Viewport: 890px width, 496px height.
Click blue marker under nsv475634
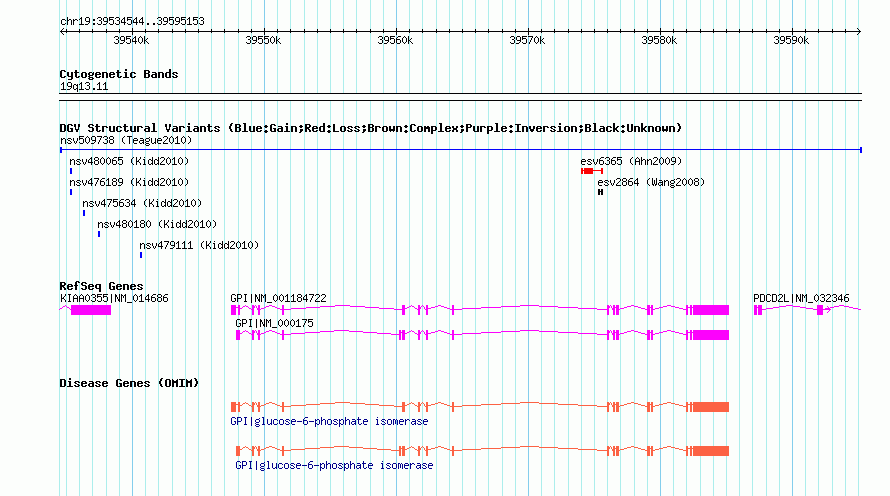84,213
